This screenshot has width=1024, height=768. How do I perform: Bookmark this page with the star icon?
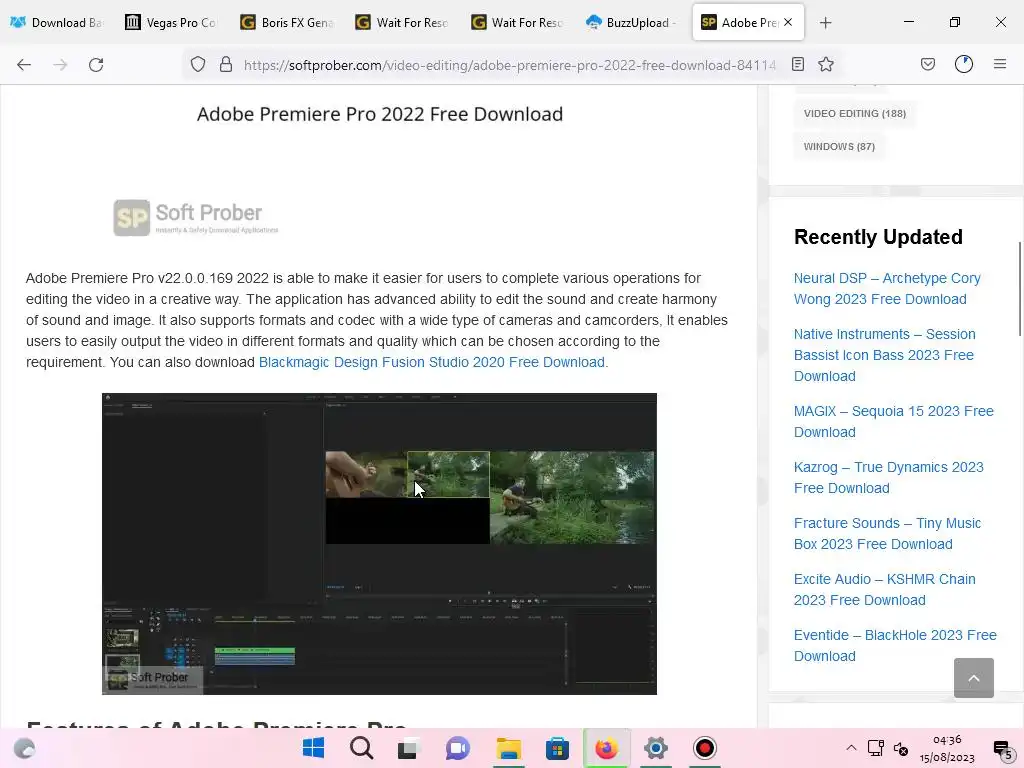click(825, 64)
